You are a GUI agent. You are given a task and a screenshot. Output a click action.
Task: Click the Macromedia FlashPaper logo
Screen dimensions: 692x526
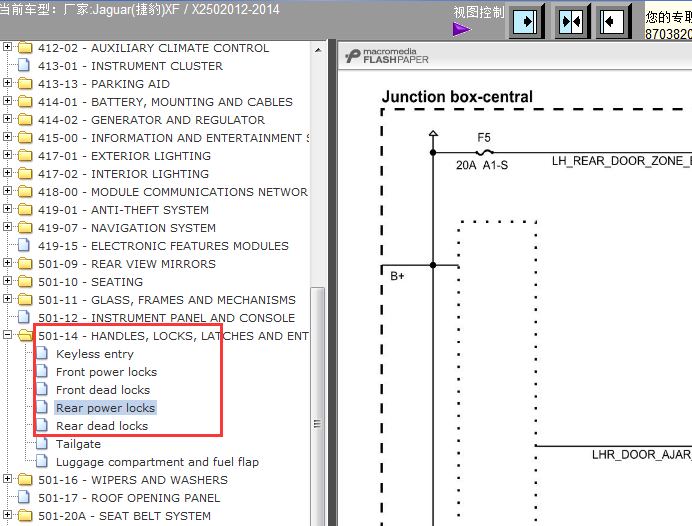click(x=387, y=56)
